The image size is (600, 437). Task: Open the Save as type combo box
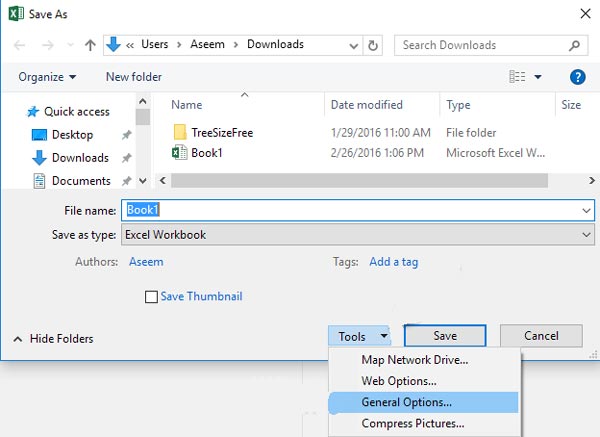coord(358,235)
